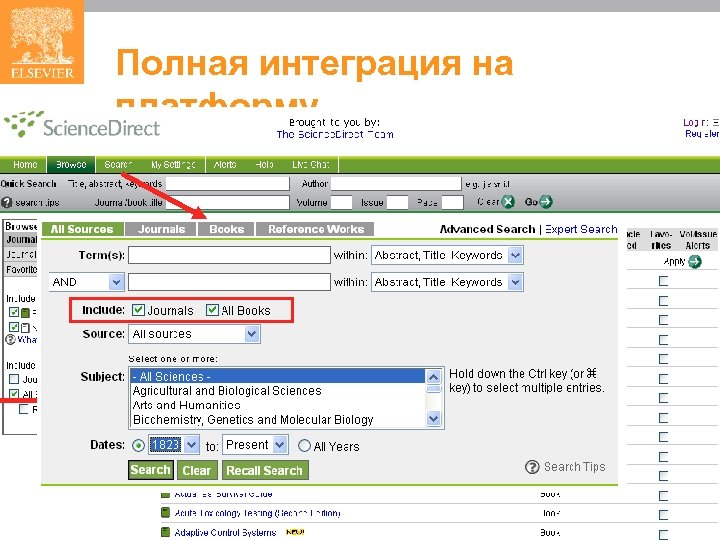Screen dimensions: 720x540
Task: Click the book icon beside Acute Toxicology Testing
Action: pyautogui.click(x=165, y=512)
